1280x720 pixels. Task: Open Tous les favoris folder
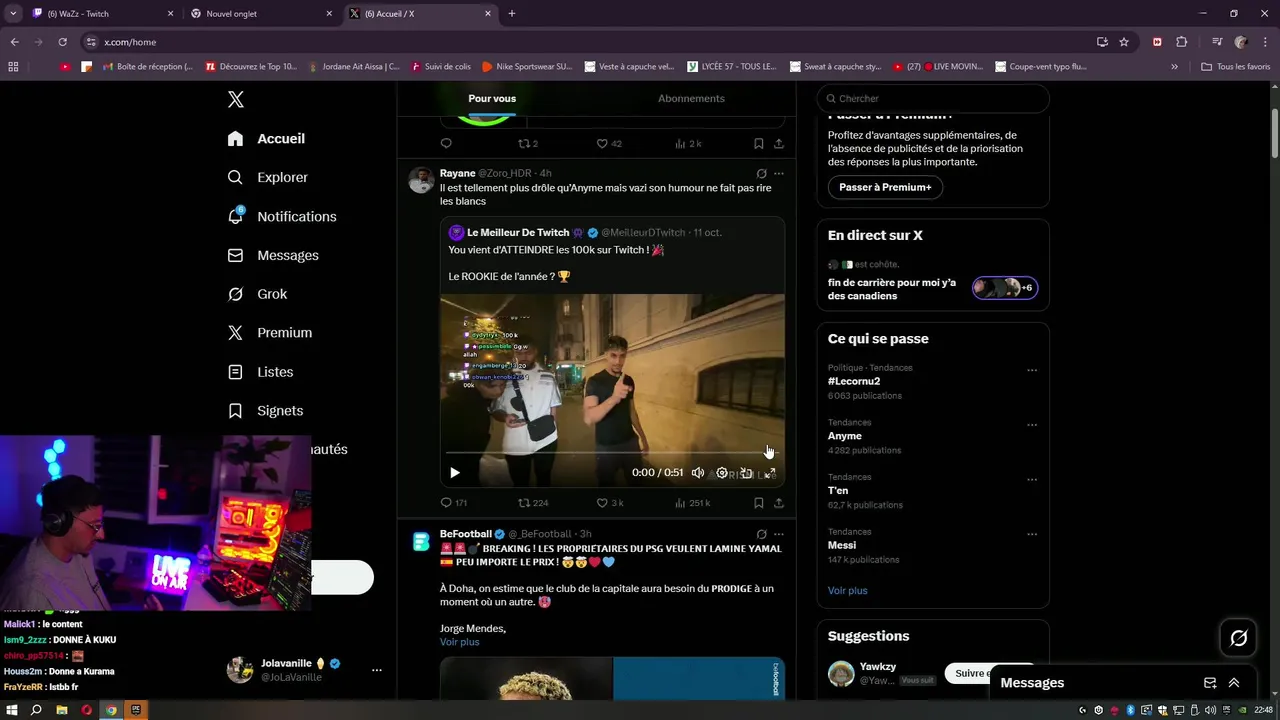pyautogui.click(x=1235, y=67)
